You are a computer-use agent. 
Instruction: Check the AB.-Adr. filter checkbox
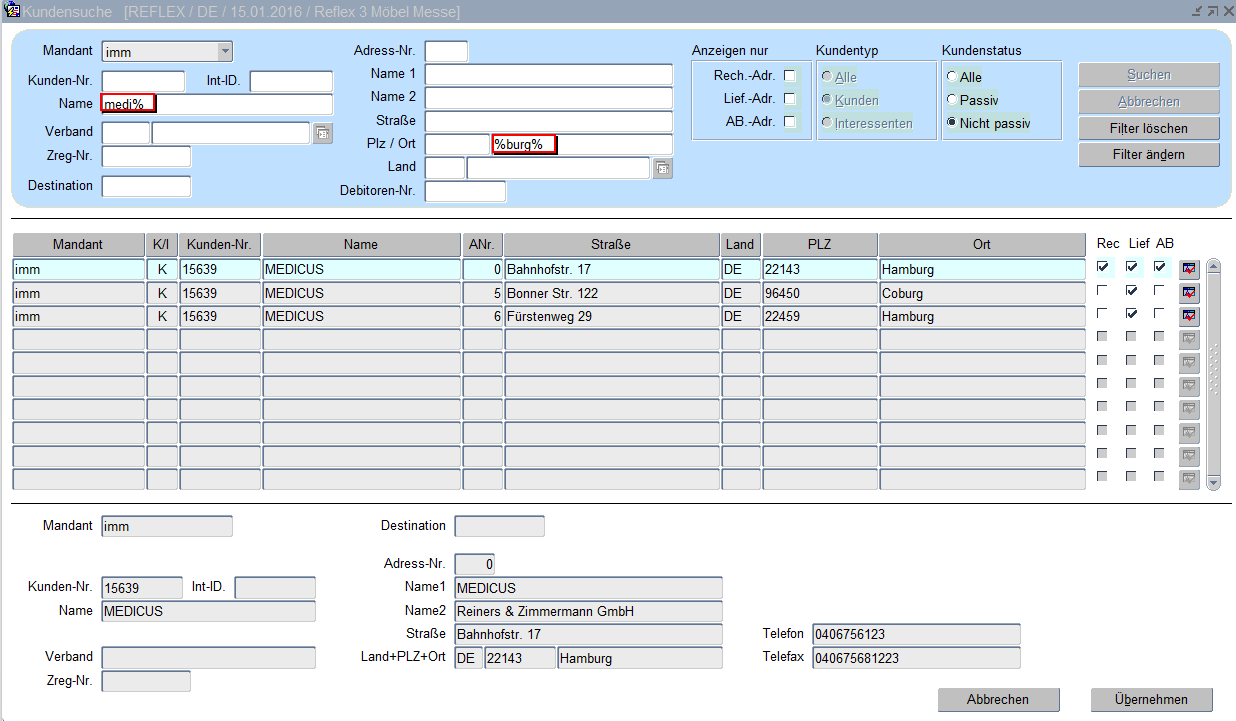point(790,122)
